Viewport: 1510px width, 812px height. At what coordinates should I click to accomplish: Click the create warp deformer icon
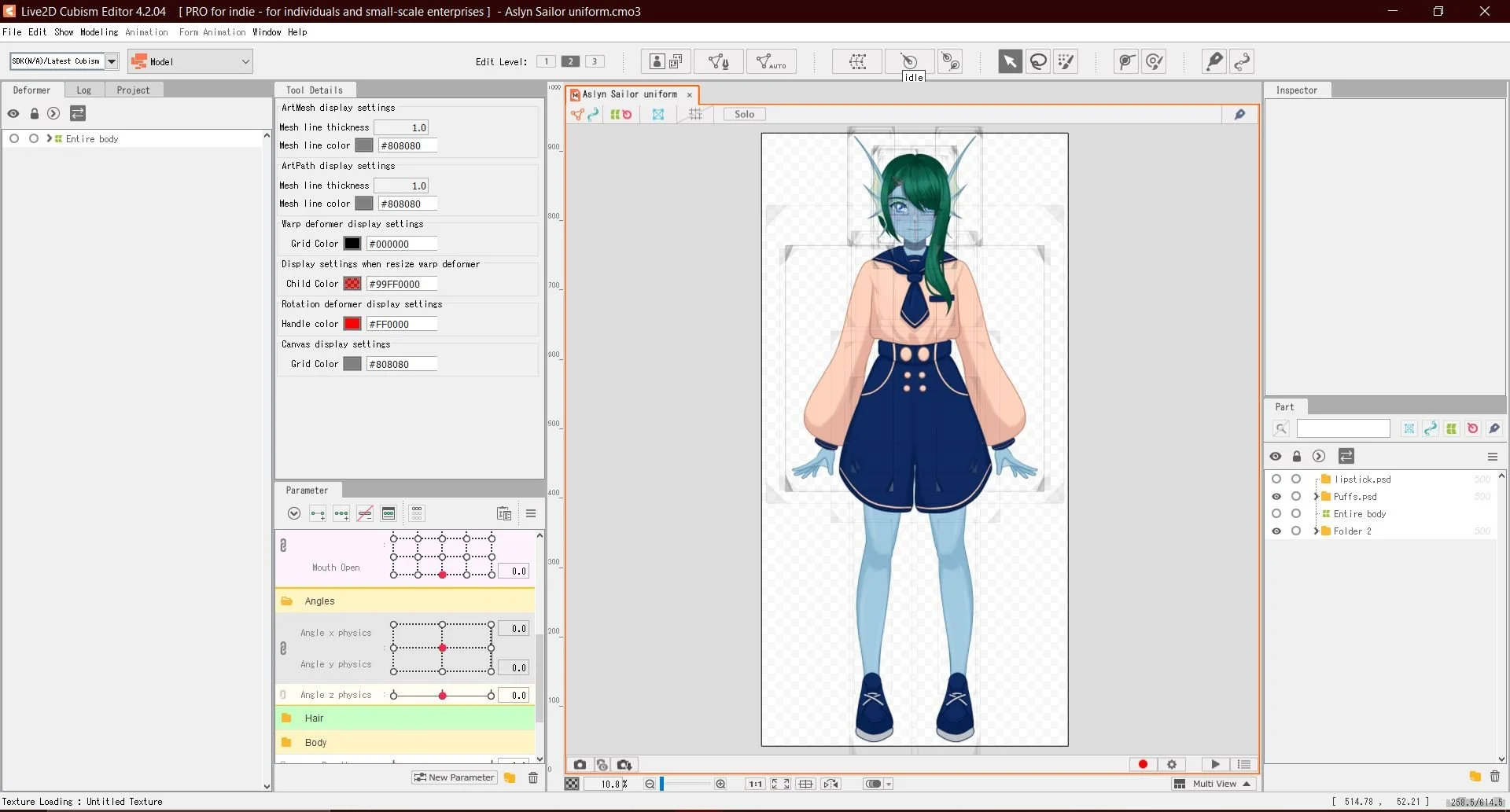pyautogui.click(x=857, y=61)
